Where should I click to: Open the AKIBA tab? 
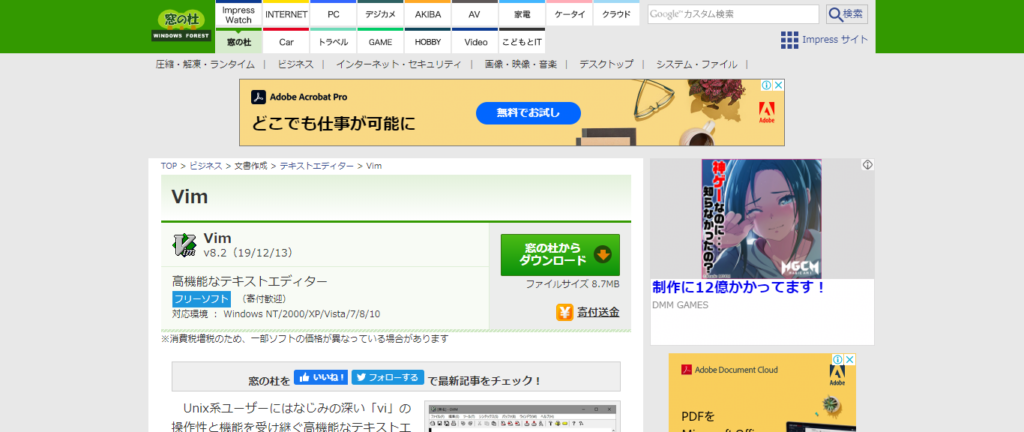point(428,14)
